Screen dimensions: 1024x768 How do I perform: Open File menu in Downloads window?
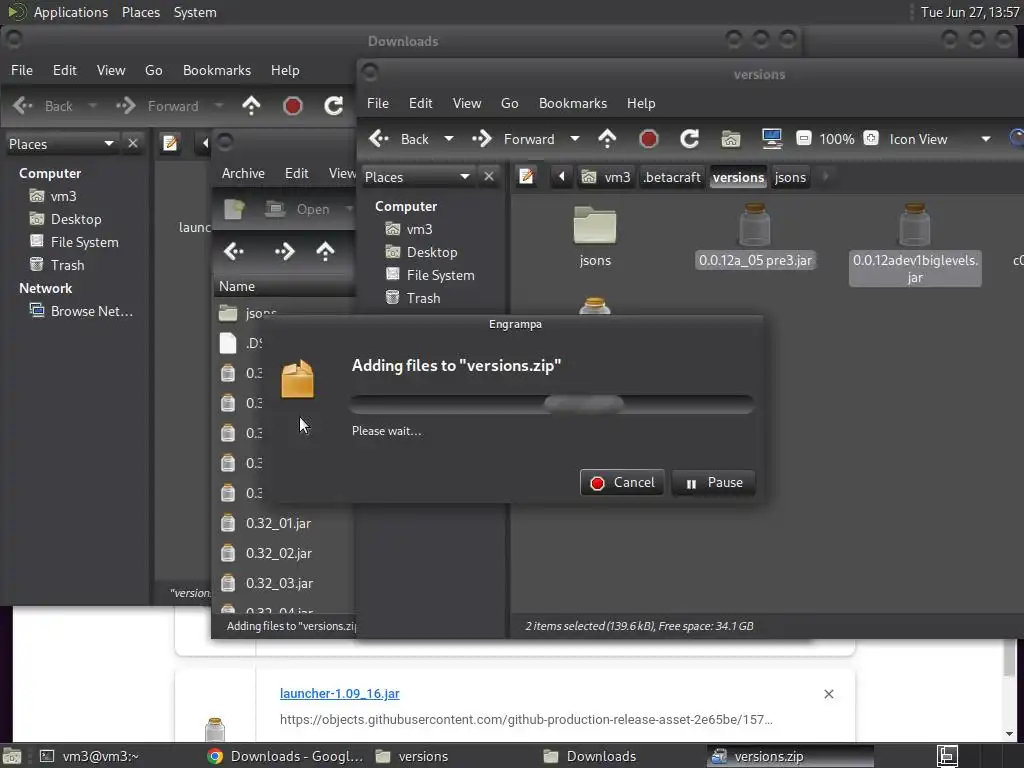tap(22, 70)
